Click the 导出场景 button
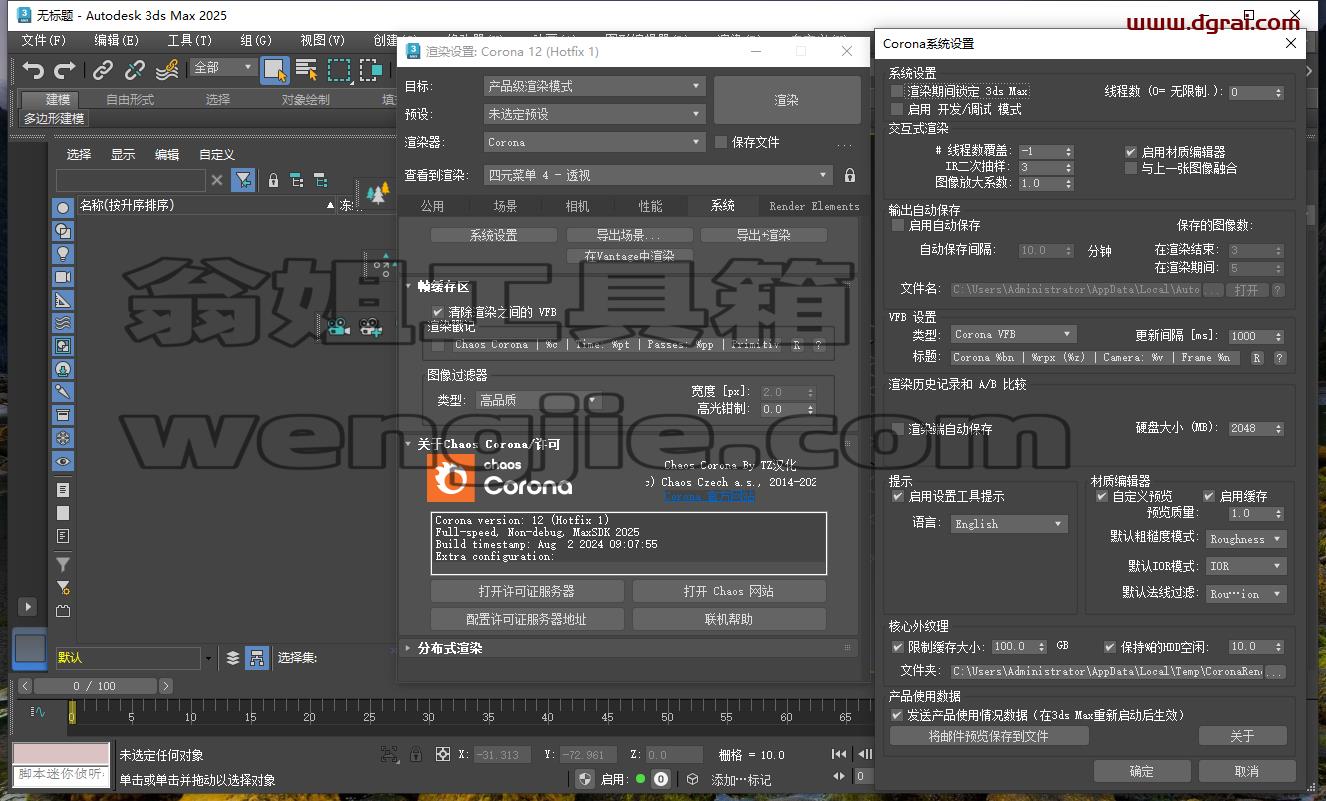 pos(628,235)
